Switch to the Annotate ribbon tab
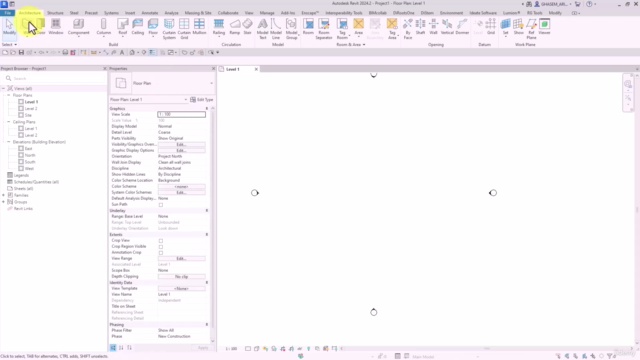The width and height of the screenshot is (640, 360). click(x=149, y=13)
